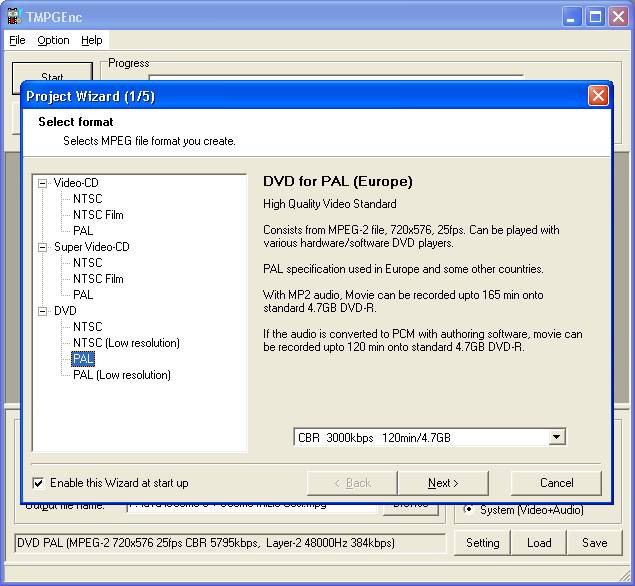Click the TMPGEnc application icon in title bar
The width and height of the screenshot is (635, 586).
coord(15,16)
